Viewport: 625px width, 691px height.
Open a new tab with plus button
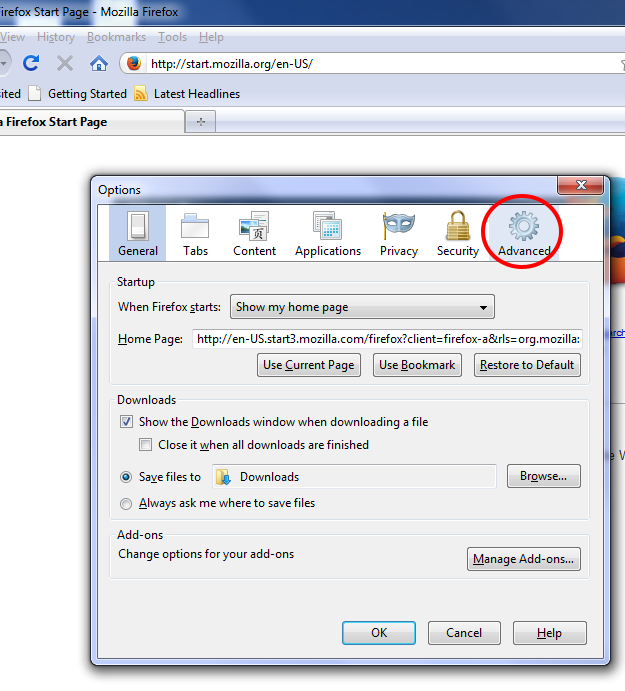point(201,122)
